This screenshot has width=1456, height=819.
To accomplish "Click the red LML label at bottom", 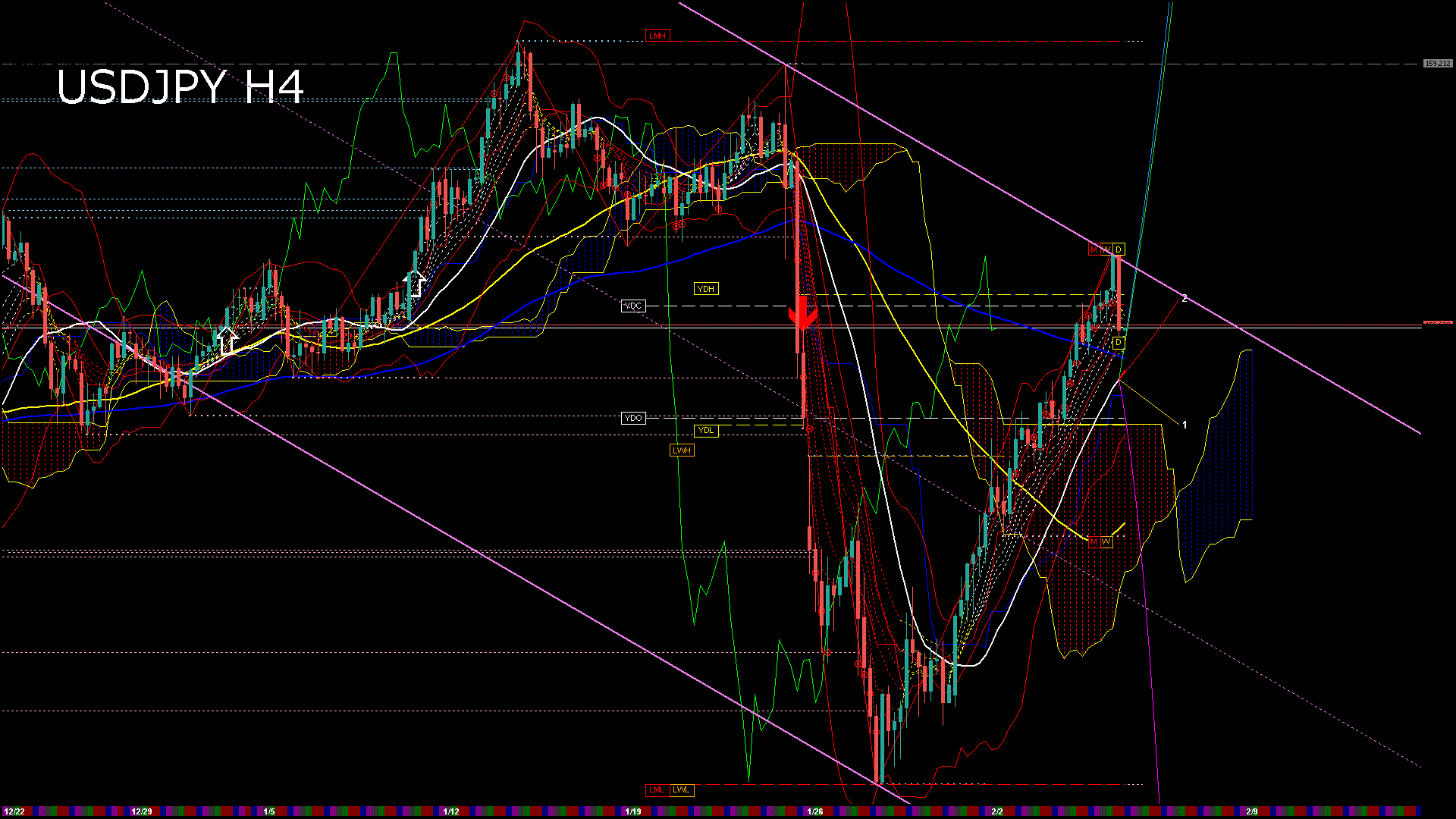I will (657, 790).
